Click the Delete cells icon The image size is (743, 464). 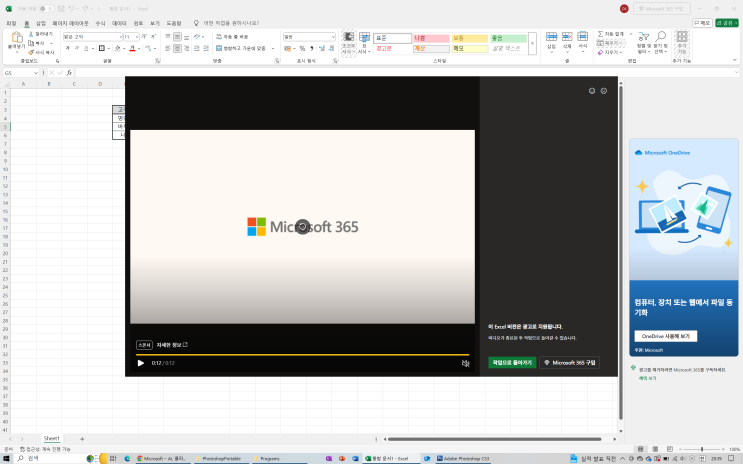[567, 38]
